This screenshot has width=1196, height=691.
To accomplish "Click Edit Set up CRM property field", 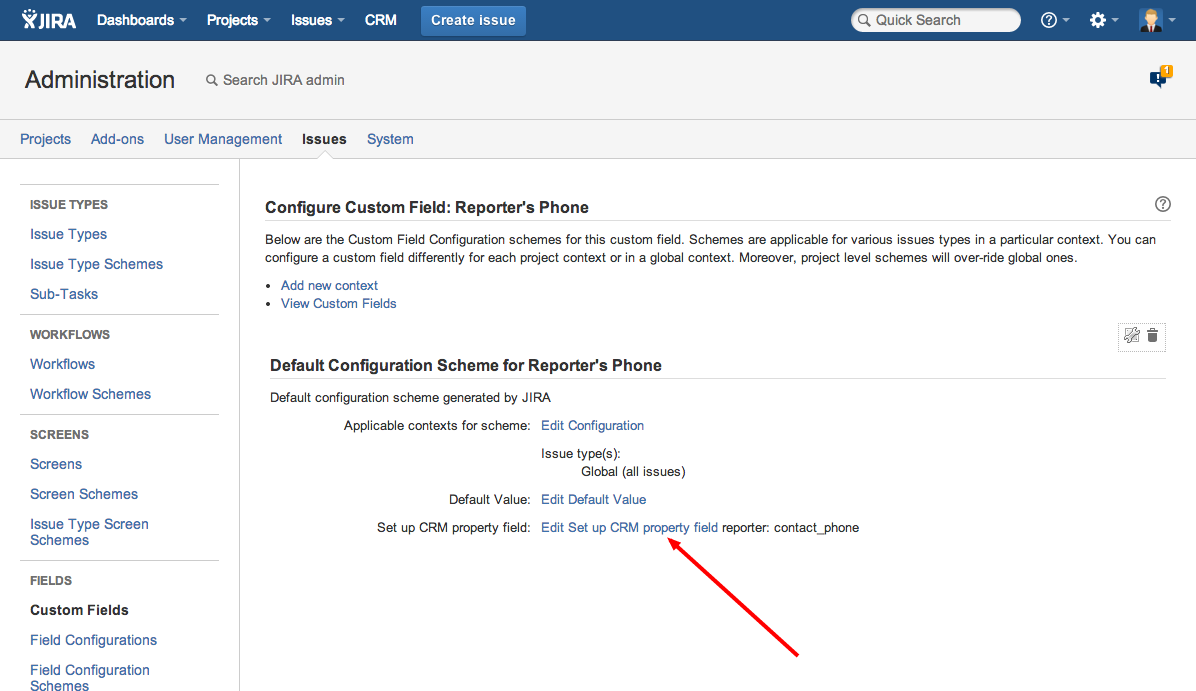I will tap(629, 527).
